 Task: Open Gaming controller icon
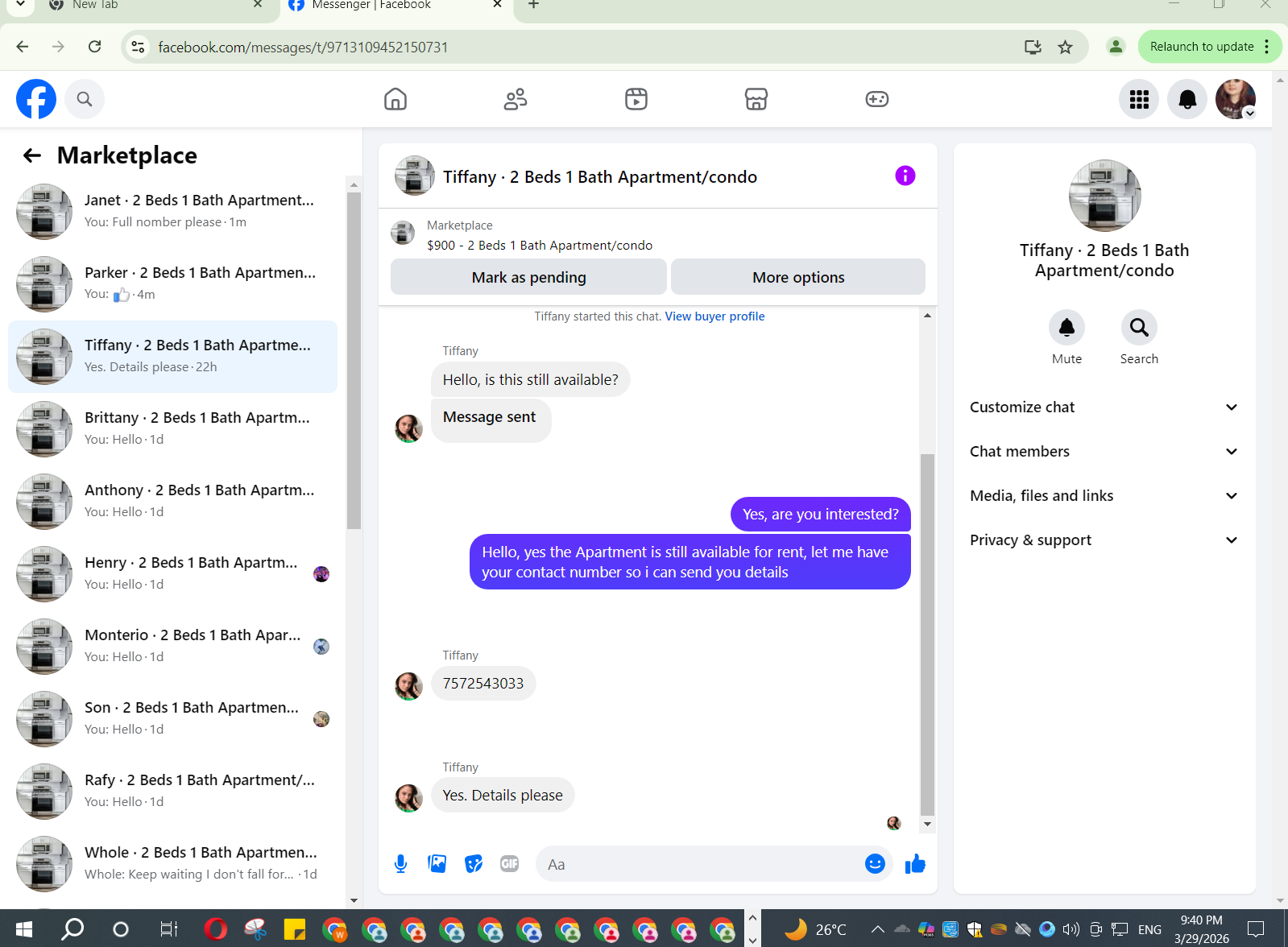877,99
